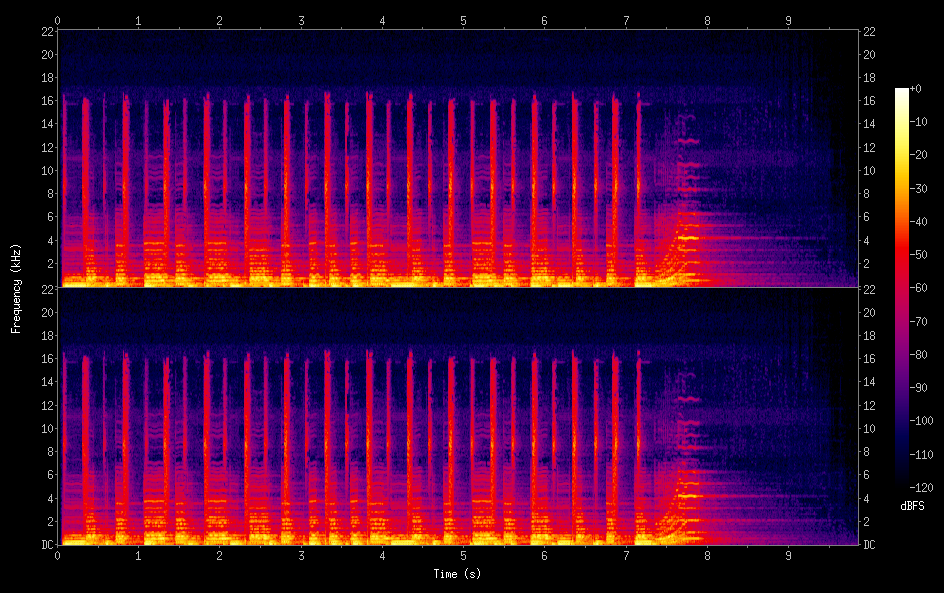Select the 9 second tick on bottom time axis
This screenshot has height=593, width=944.
click(x=788, y=554)
